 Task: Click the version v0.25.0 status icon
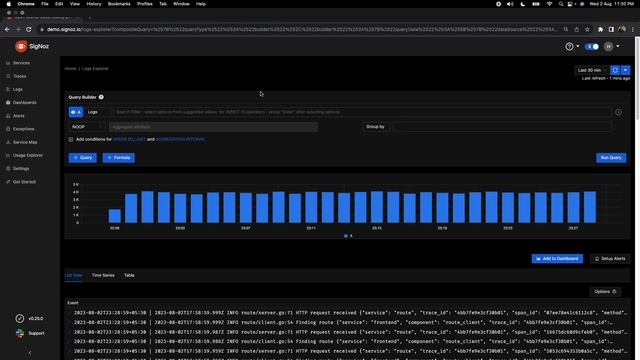tap(20, 318)
